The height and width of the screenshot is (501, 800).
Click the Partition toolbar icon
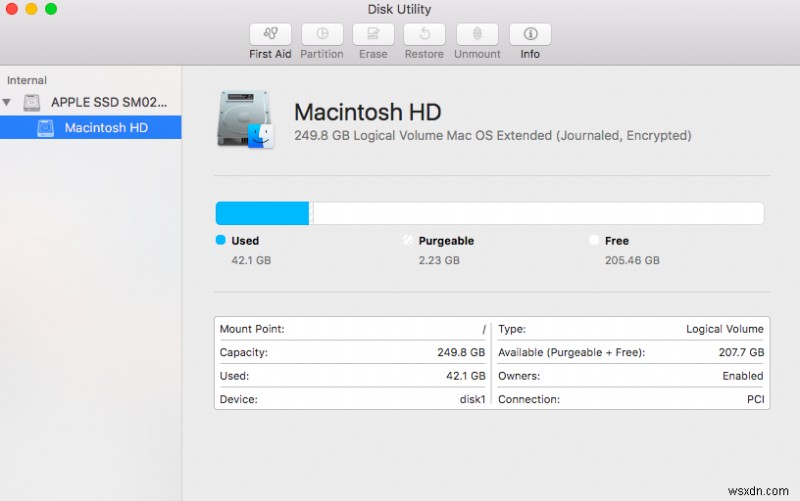tap(322, 34)
